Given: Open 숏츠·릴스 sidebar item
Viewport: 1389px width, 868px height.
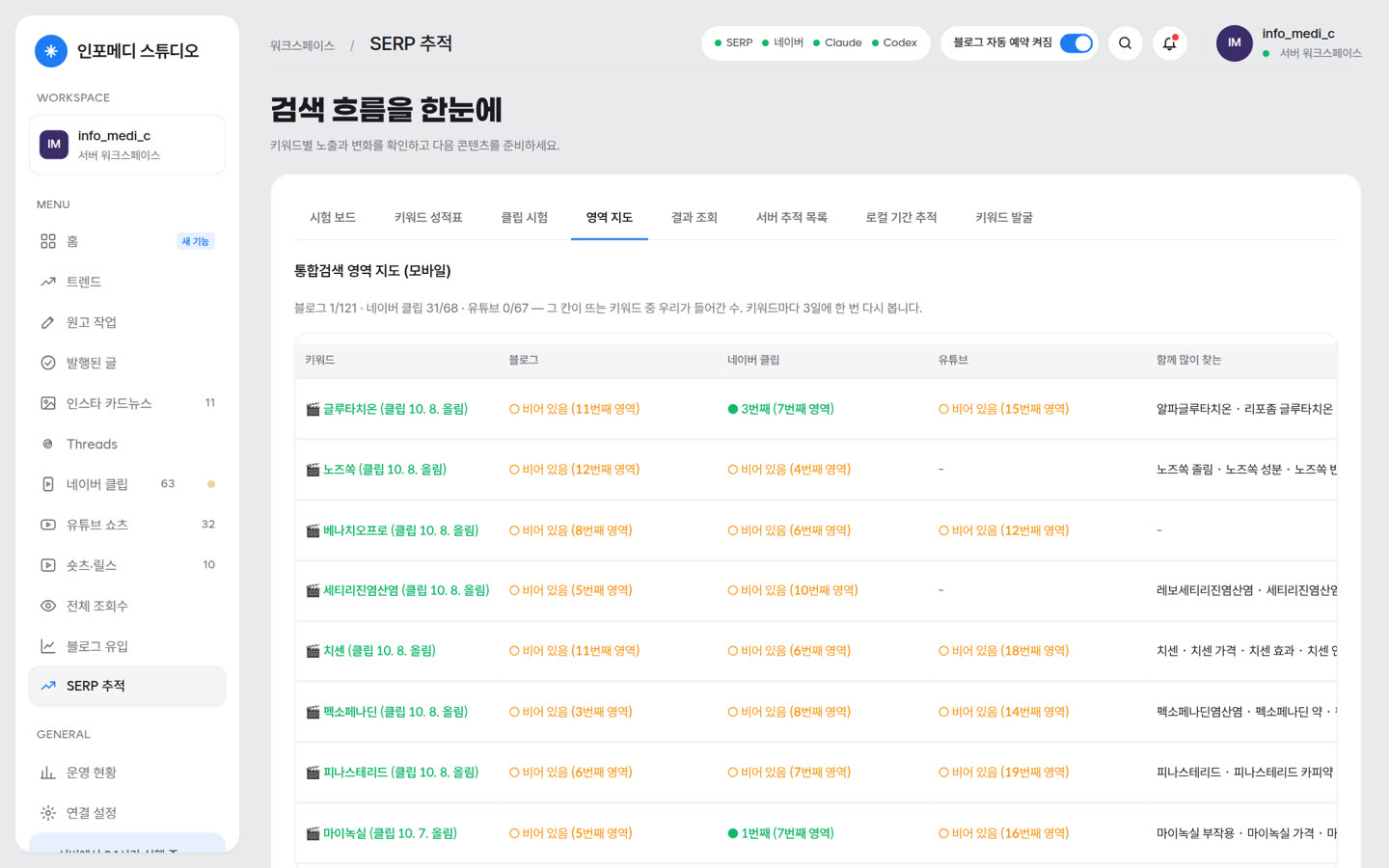Looking at the screenshot, I should 127,565.
